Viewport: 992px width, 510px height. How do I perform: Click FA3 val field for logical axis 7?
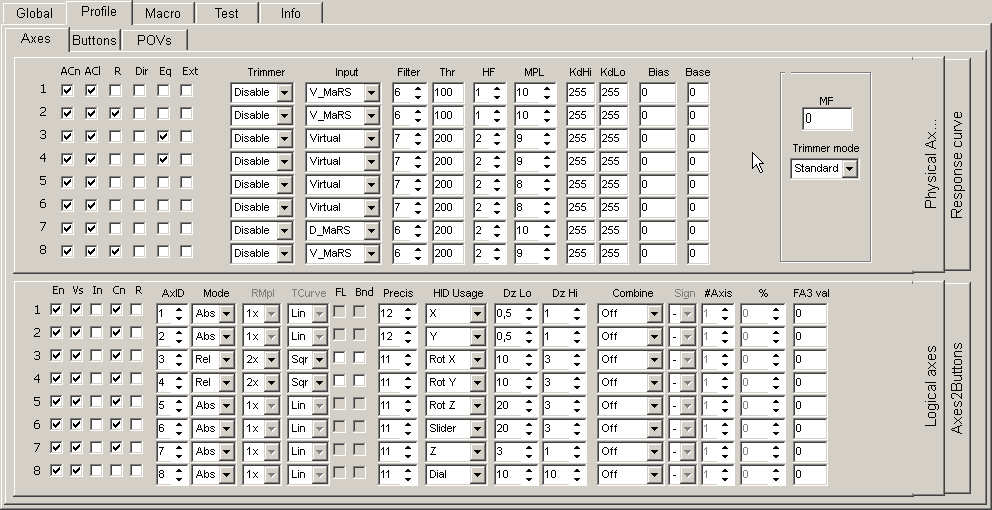[x=810, y=452]
